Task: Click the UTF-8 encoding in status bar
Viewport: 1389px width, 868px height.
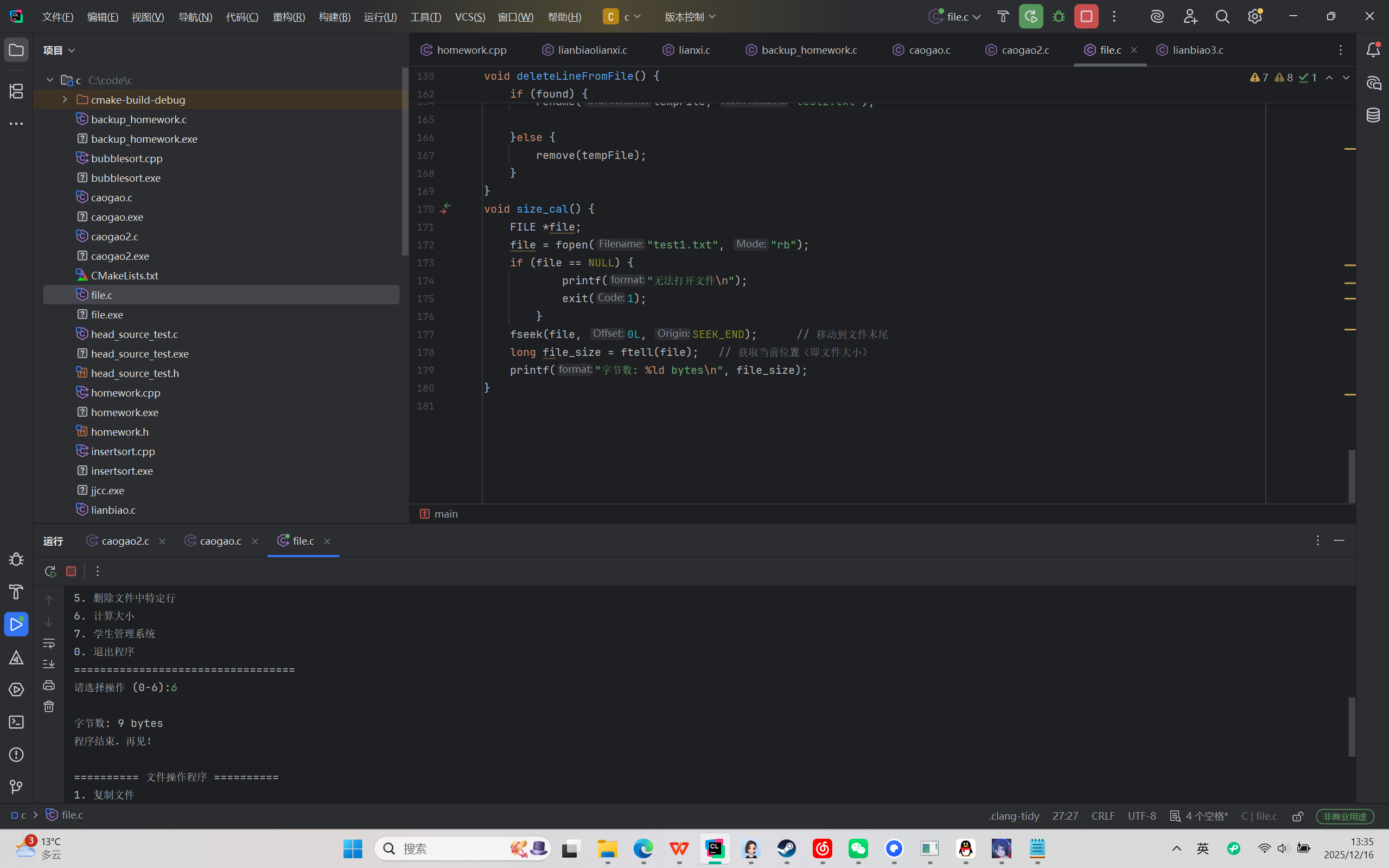Action: (1142, 816)
